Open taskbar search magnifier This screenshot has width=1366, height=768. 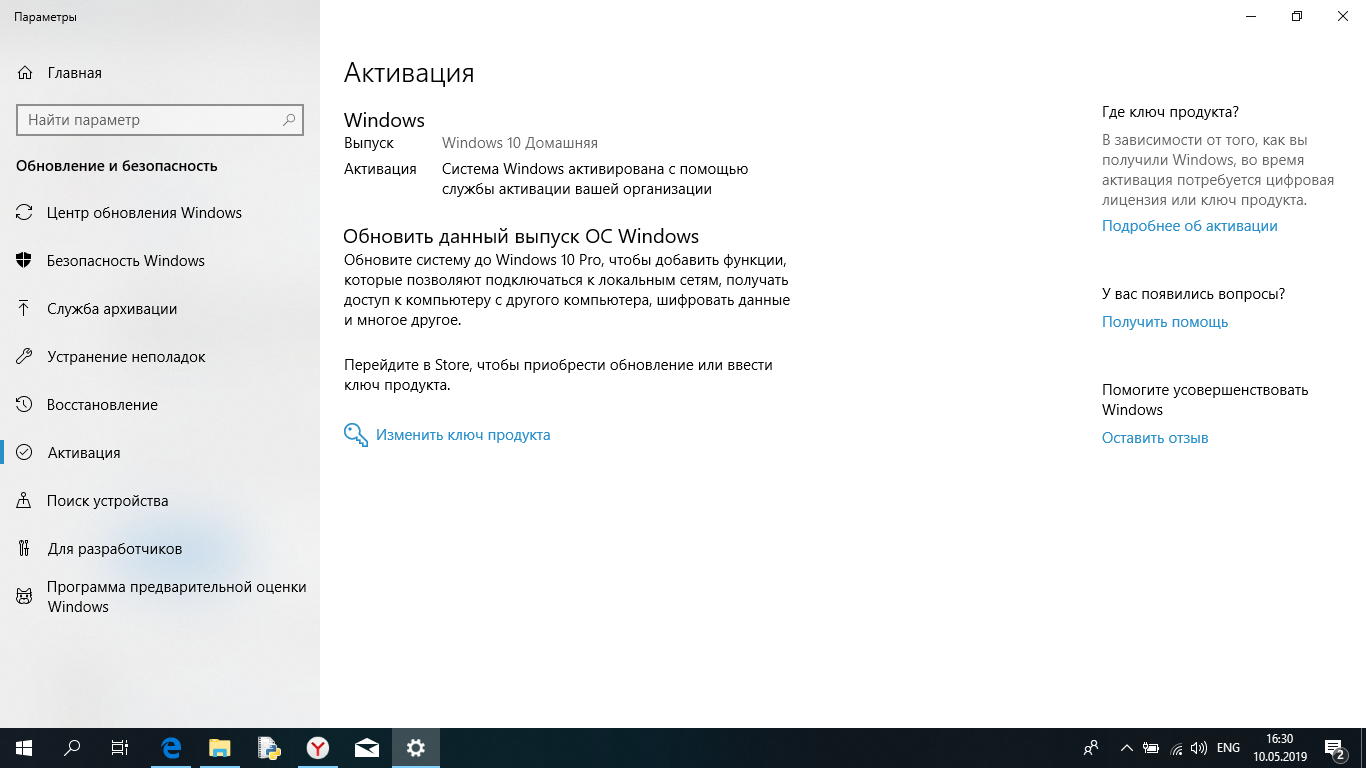72,748
